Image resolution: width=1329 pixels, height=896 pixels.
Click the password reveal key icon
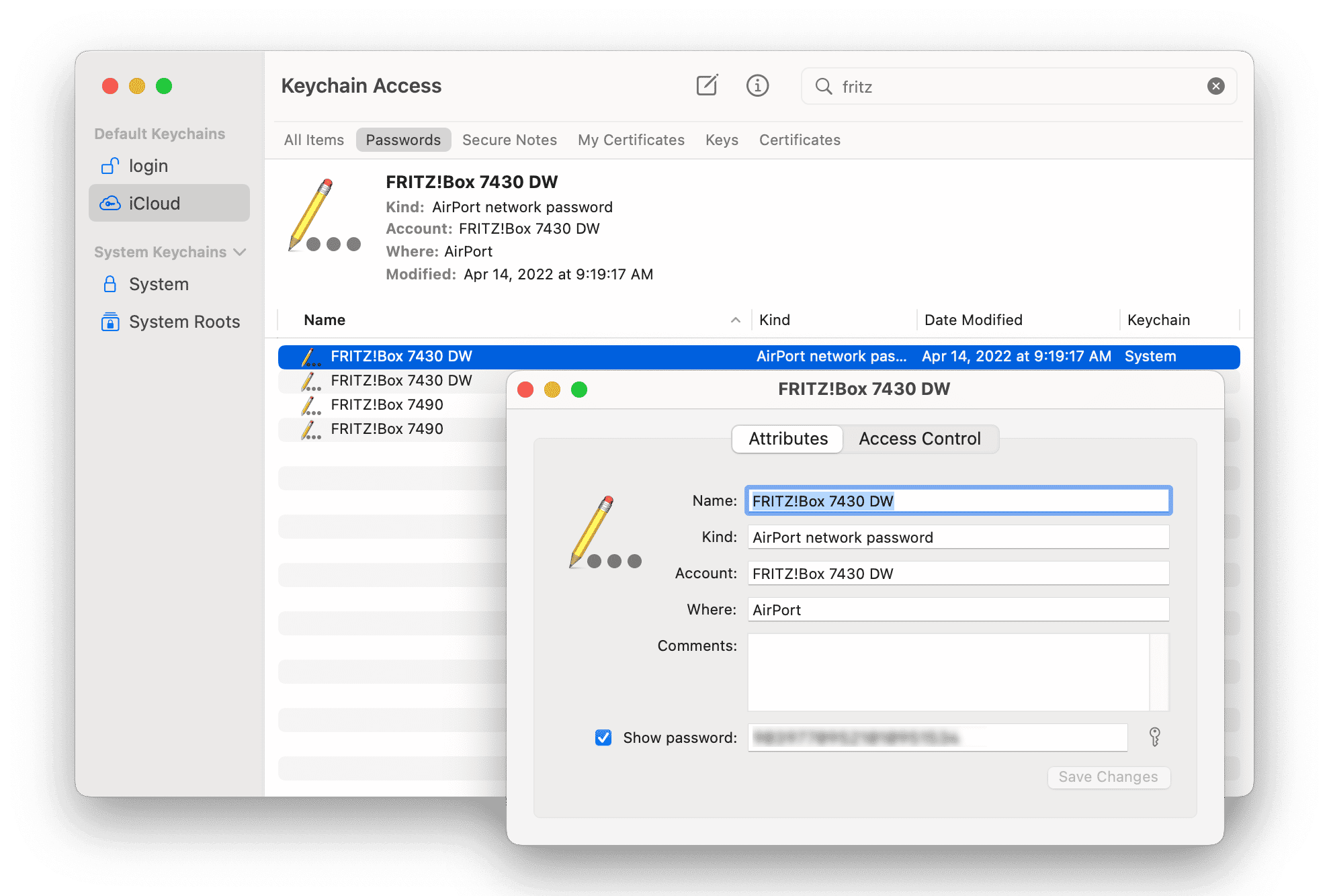click(1154, 737)
